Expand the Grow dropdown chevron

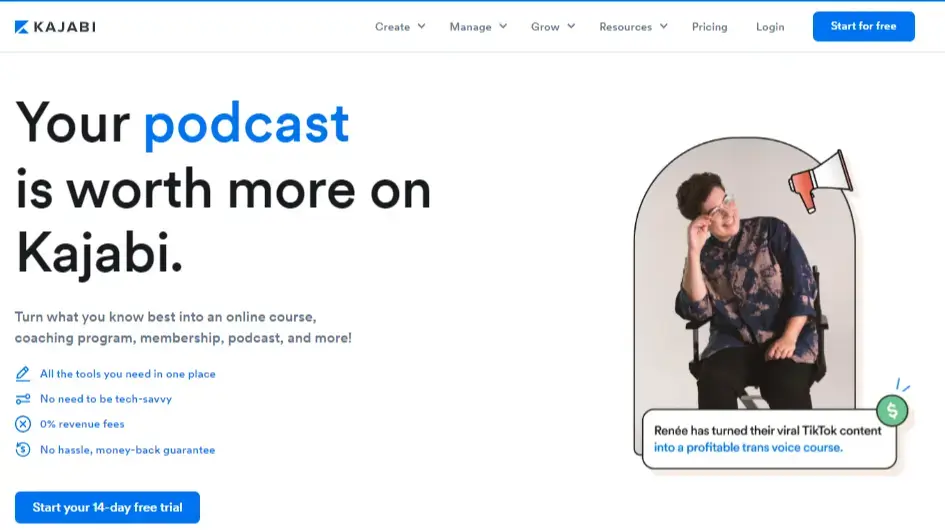click(x=570, y=26)
